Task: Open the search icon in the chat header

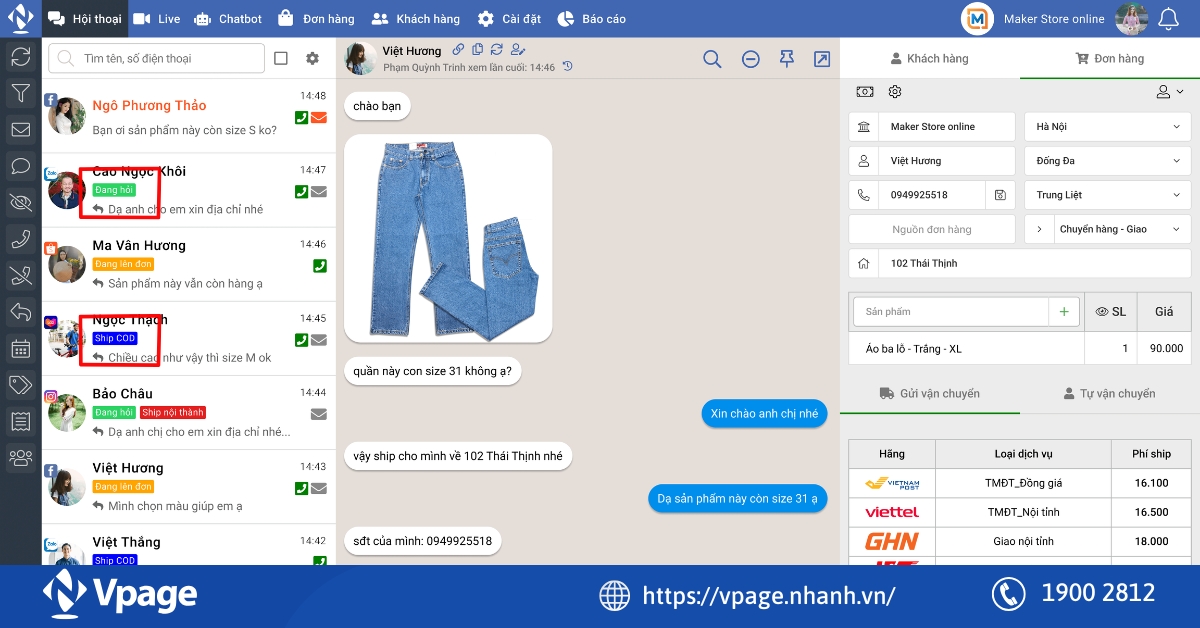Action: 712,59
